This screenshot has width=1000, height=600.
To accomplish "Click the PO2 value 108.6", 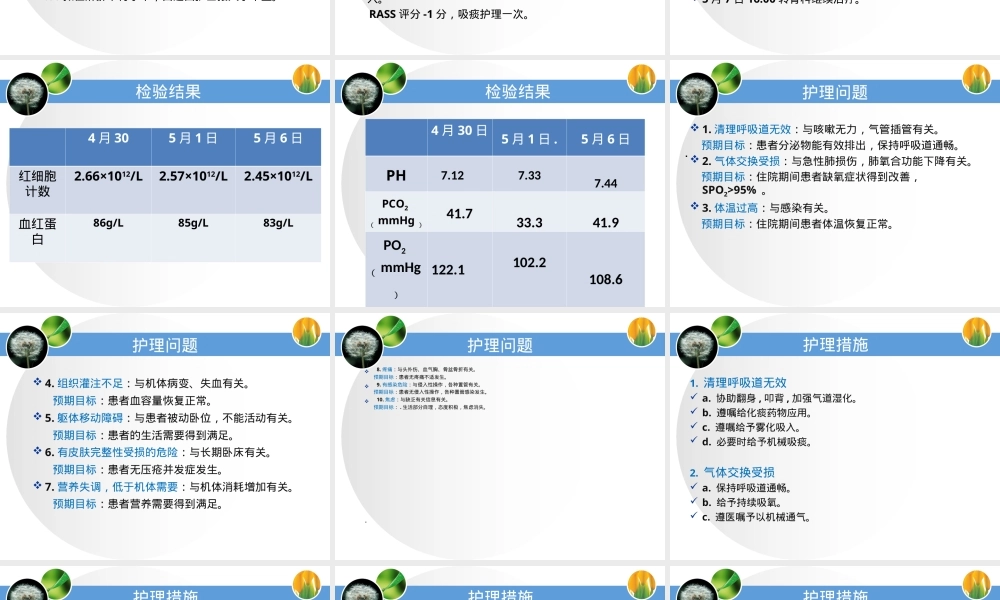I will coord(606,279).
